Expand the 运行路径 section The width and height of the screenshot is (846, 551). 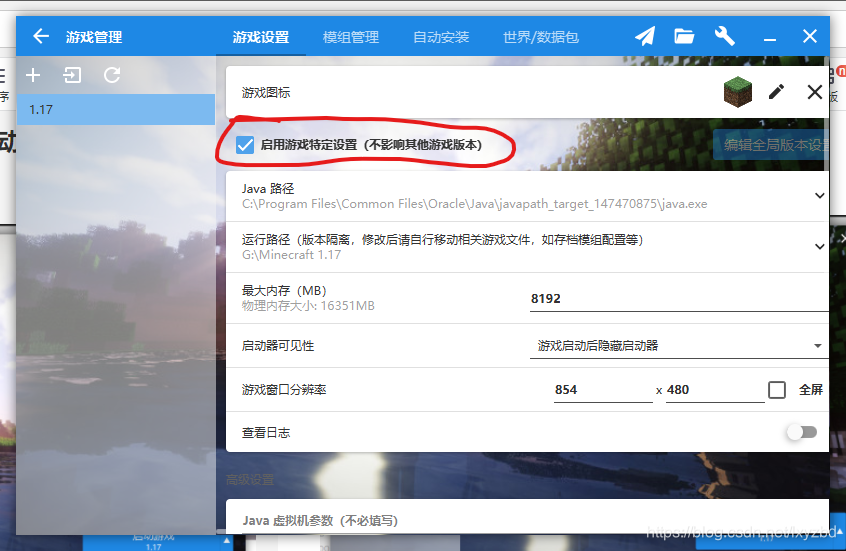[527, 247]
